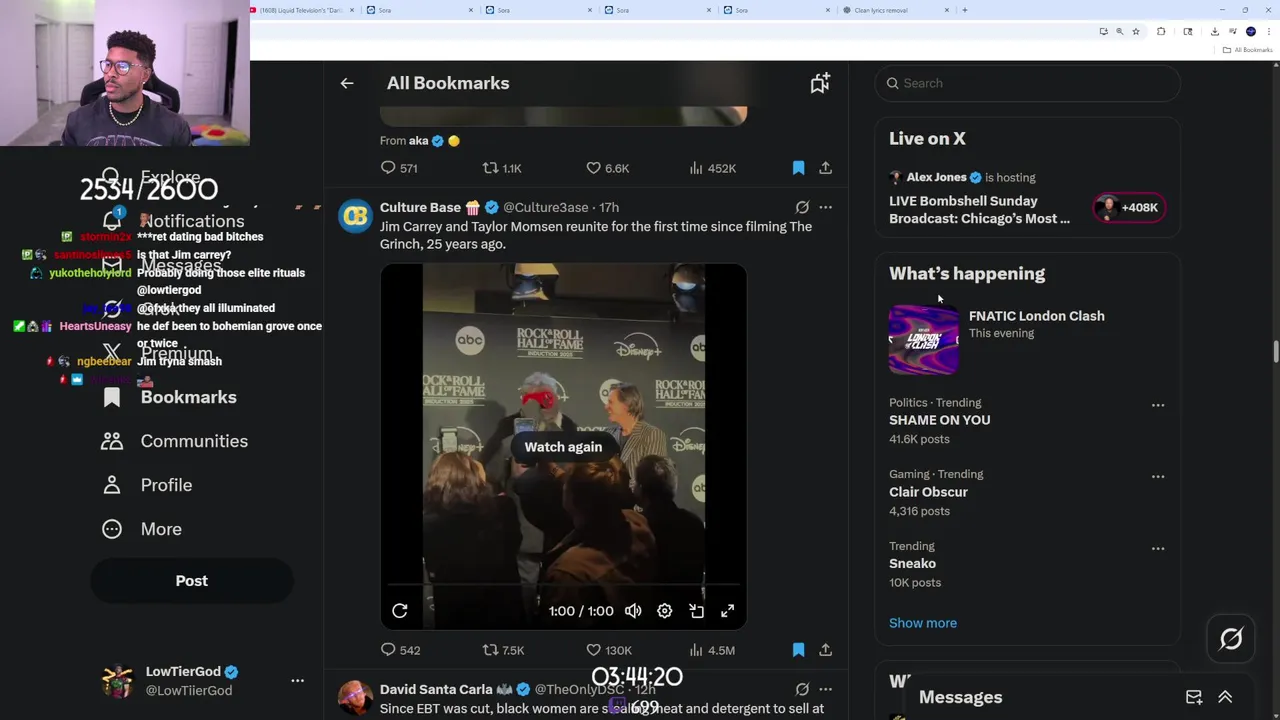1280x720 pixels.
Task: Click the Post button
Action: (x=192, y=581)
